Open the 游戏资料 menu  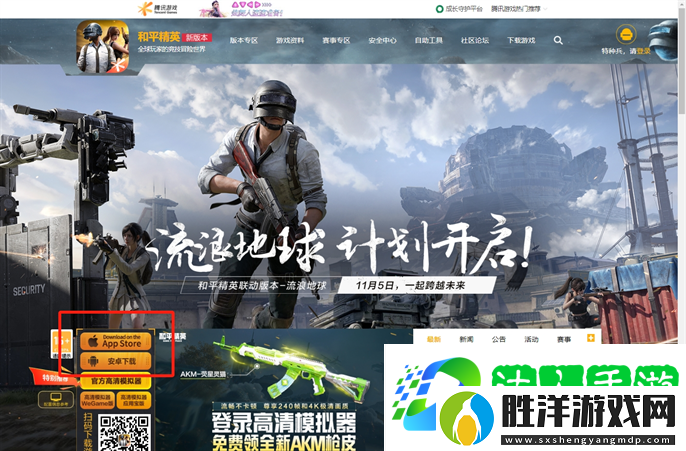click(290, 40)
